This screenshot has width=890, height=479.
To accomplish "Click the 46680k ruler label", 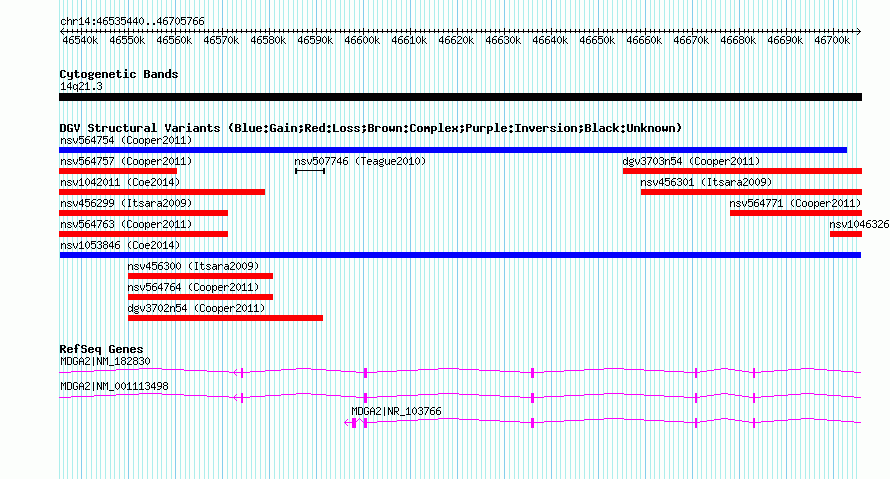I will (738, 40).
